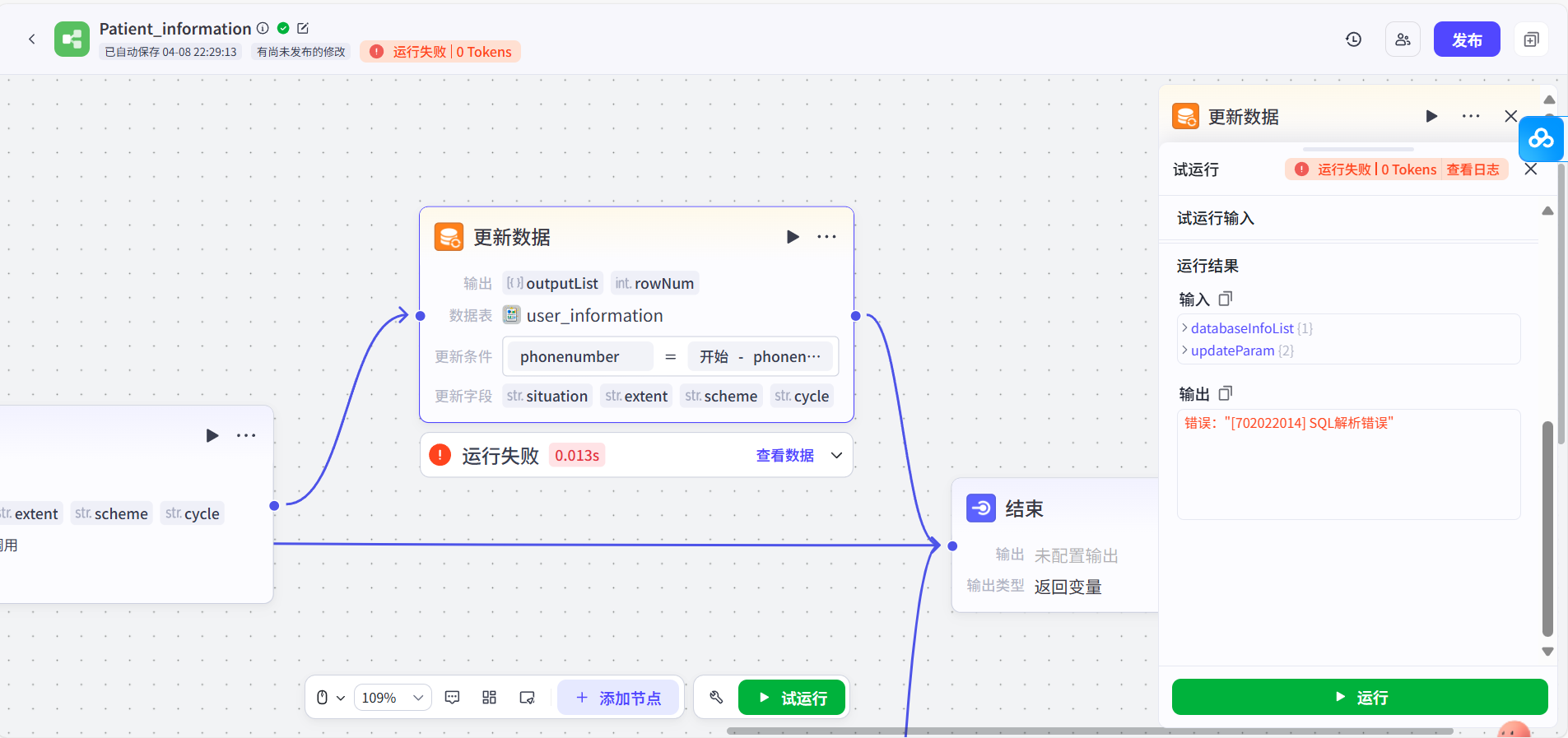The image size is (1568, 738).
Task: Copy the 输出 result content
Action: 1226,393
